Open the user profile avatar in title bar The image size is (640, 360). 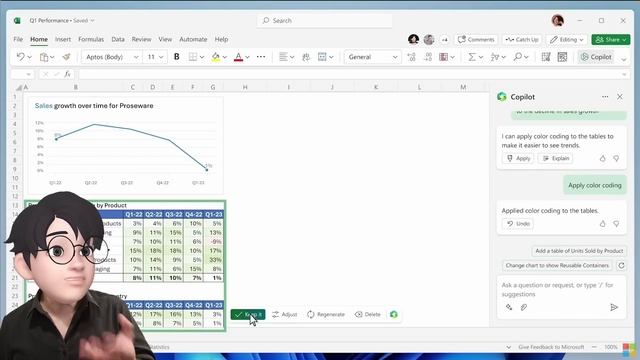[558, 20]
